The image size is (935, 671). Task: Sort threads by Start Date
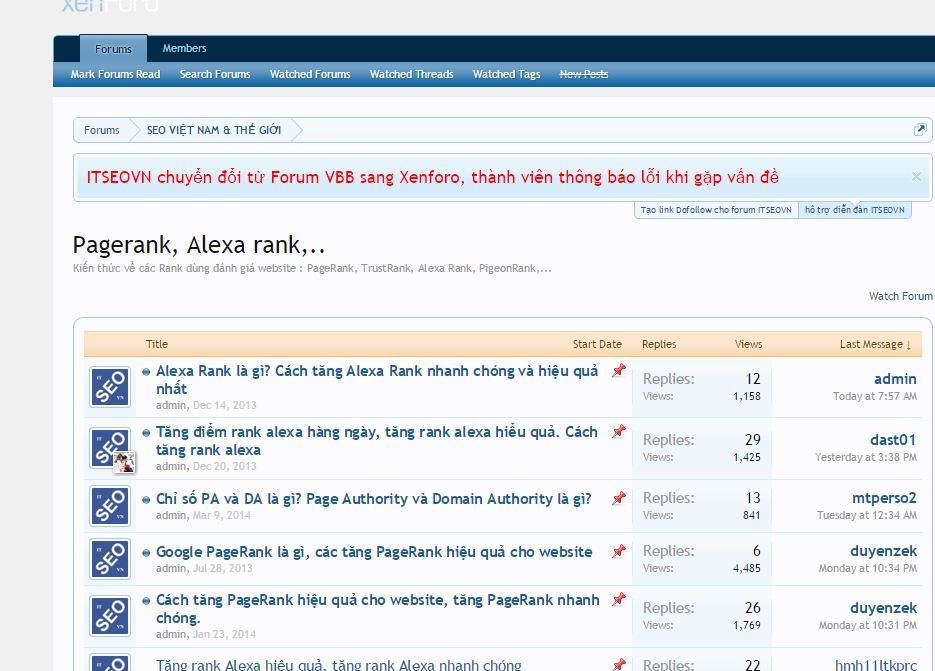[x=597, y=344]
